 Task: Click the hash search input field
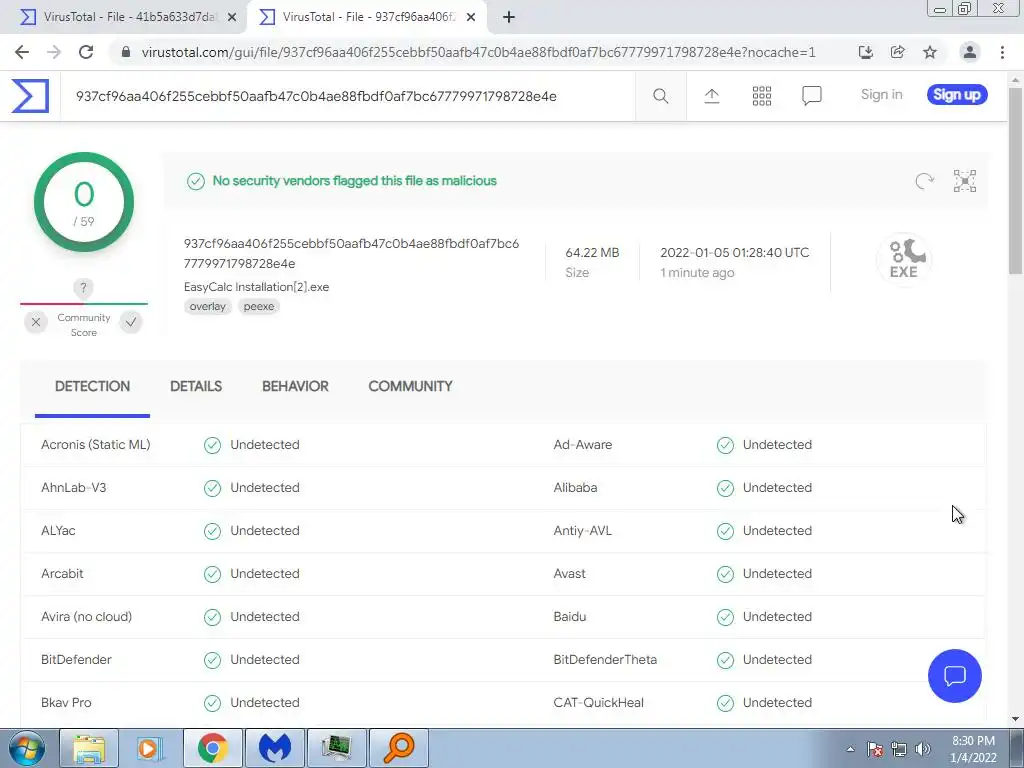point(347,97)
